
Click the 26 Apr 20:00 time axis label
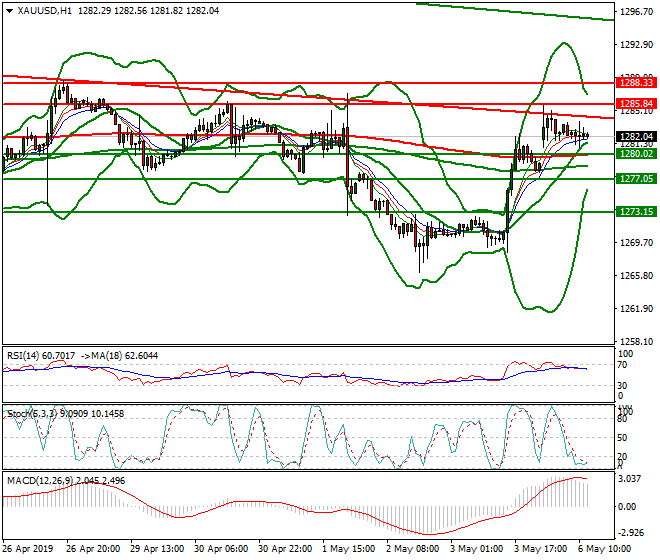[x=93, y=549]
